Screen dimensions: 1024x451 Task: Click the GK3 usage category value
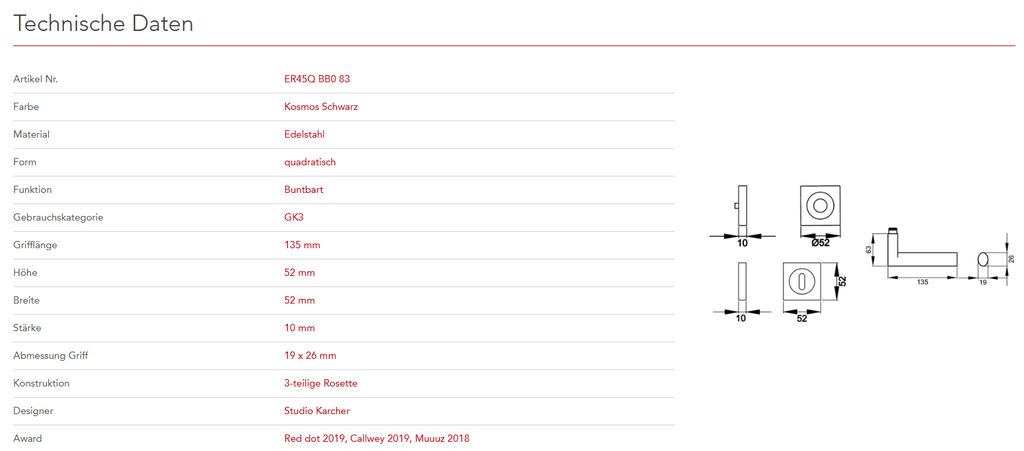(x=294, y=217)
